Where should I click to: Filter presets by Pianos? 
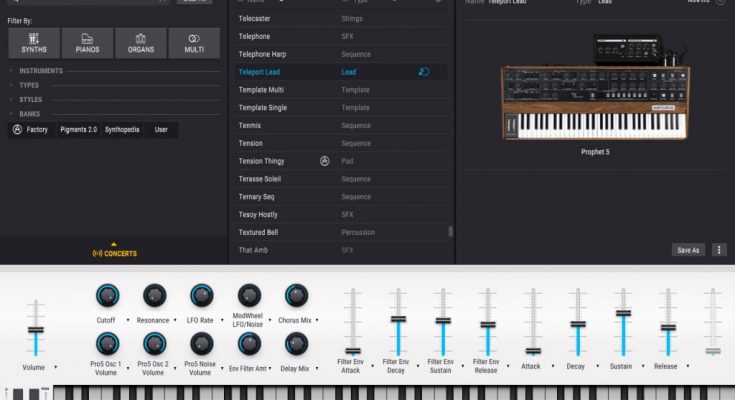[x=87, y=42]
